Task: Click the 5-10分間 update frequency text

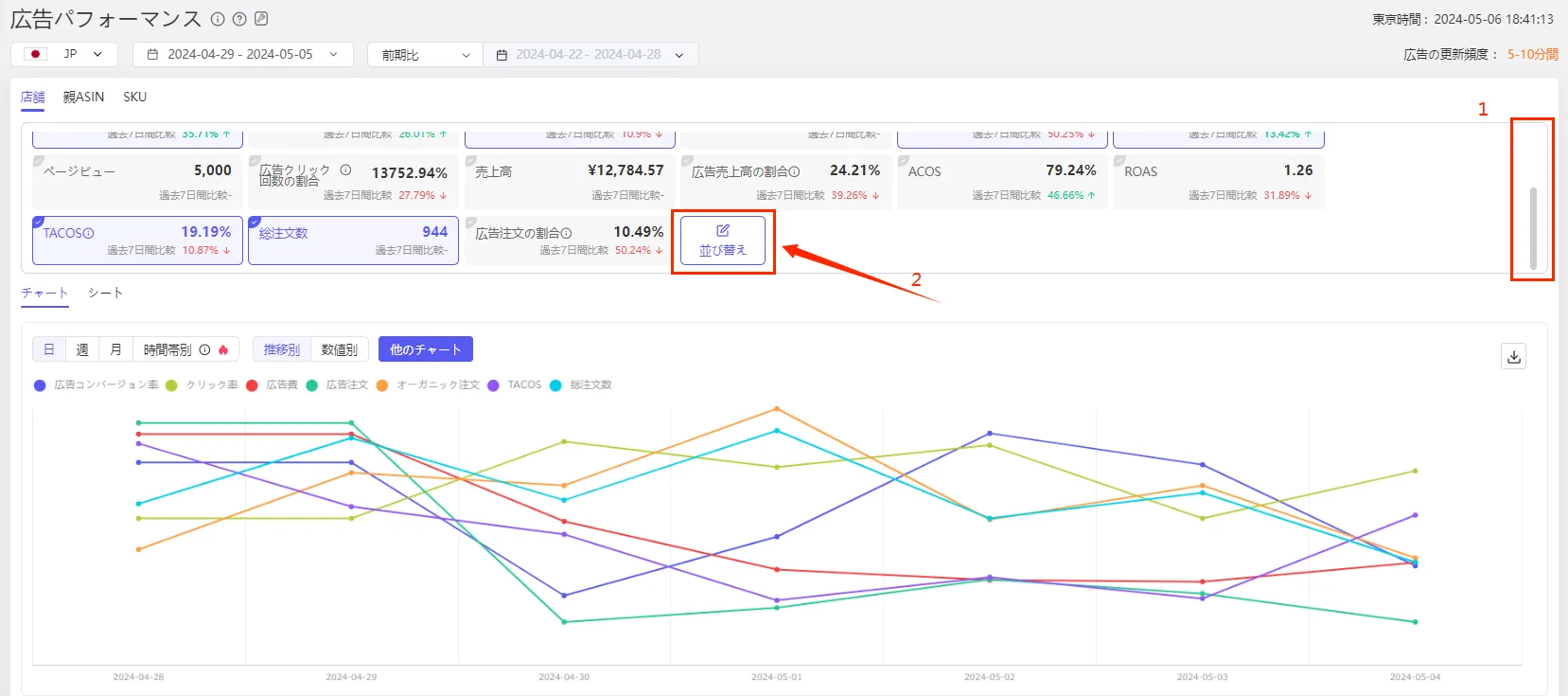Action: click(x=1533, y=54)
